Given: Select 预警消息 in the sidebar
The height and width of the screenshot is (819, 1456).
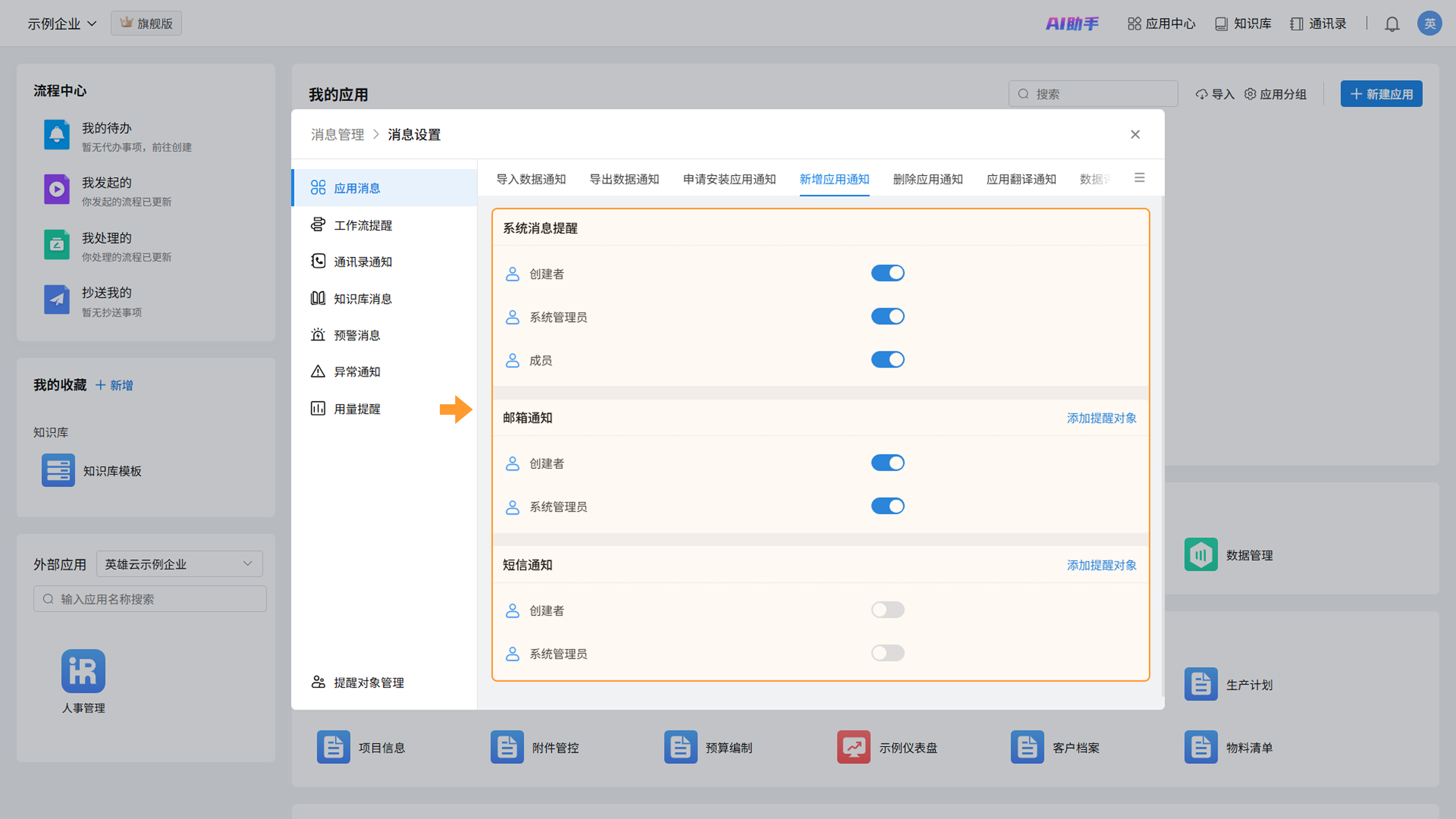Looking at the screenshot, I should 357,335.
